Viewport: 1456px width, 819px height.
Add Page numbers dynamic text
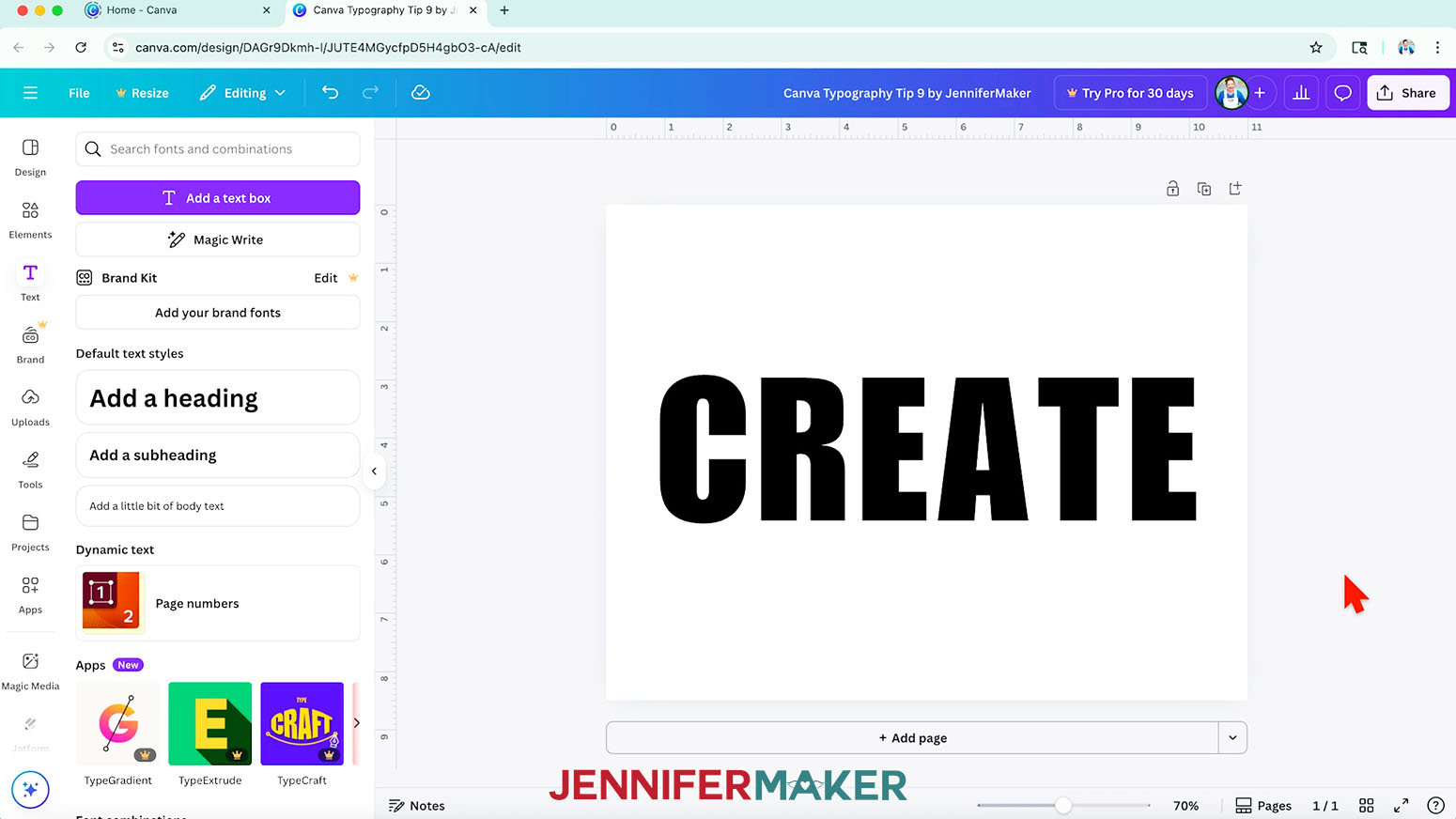point(218,603)
